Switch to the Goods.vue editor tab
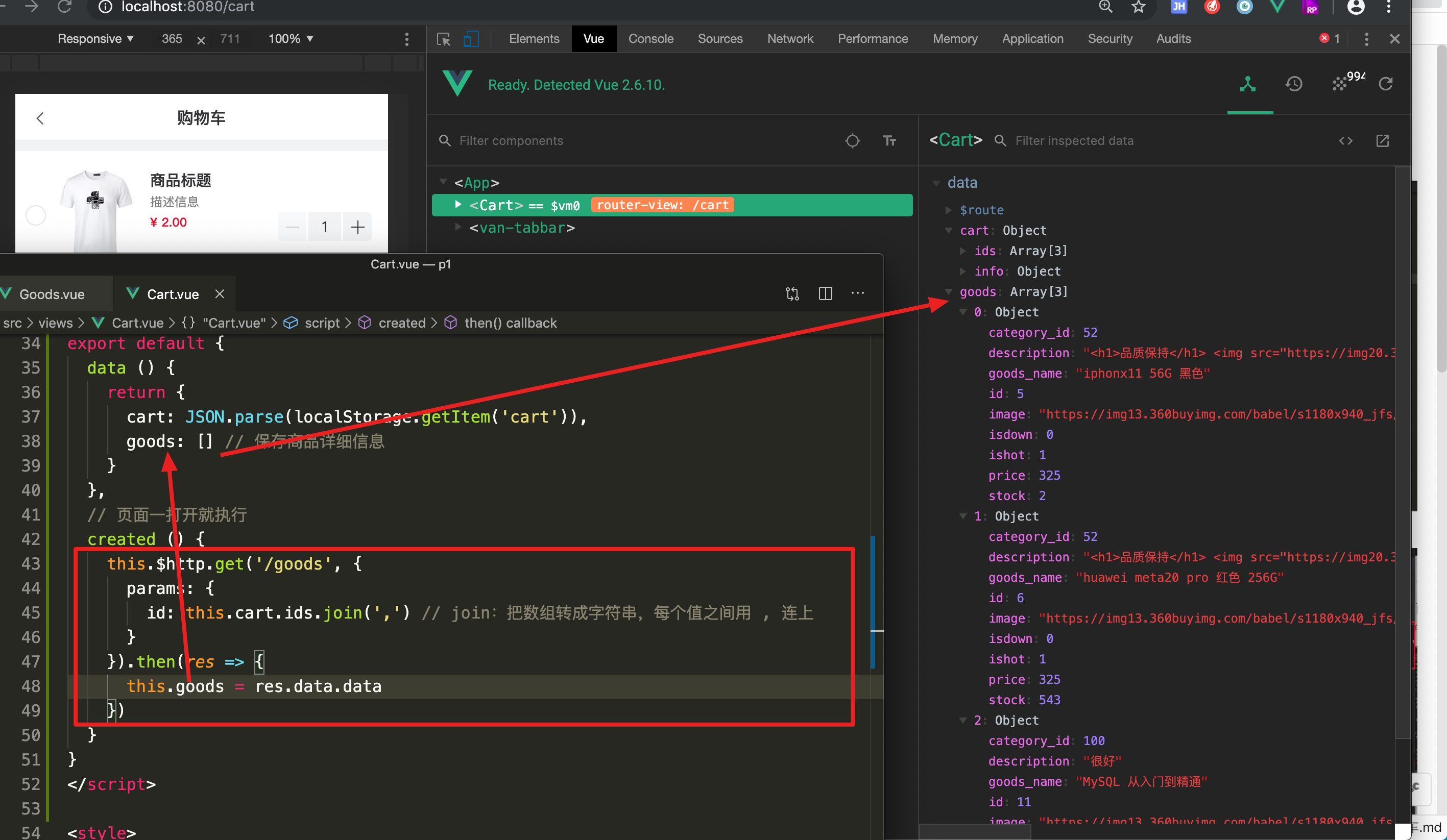The height and width of the screenshot is (840, 1447). (x=52, y=294)
